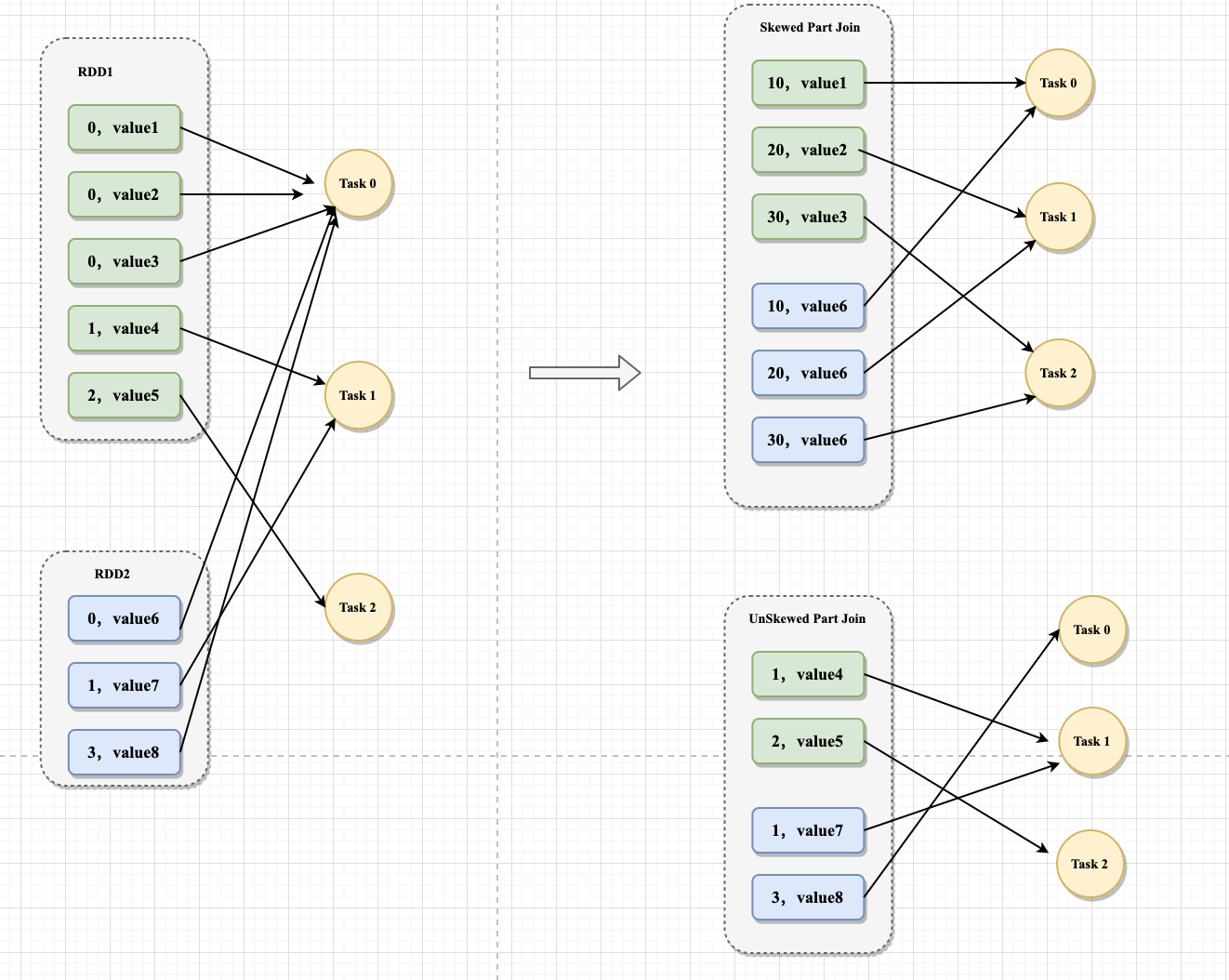Screen dimensions: 1229x980
Task: Select the Task 0 circle next to RDD1
Action: tap(358, 183)
